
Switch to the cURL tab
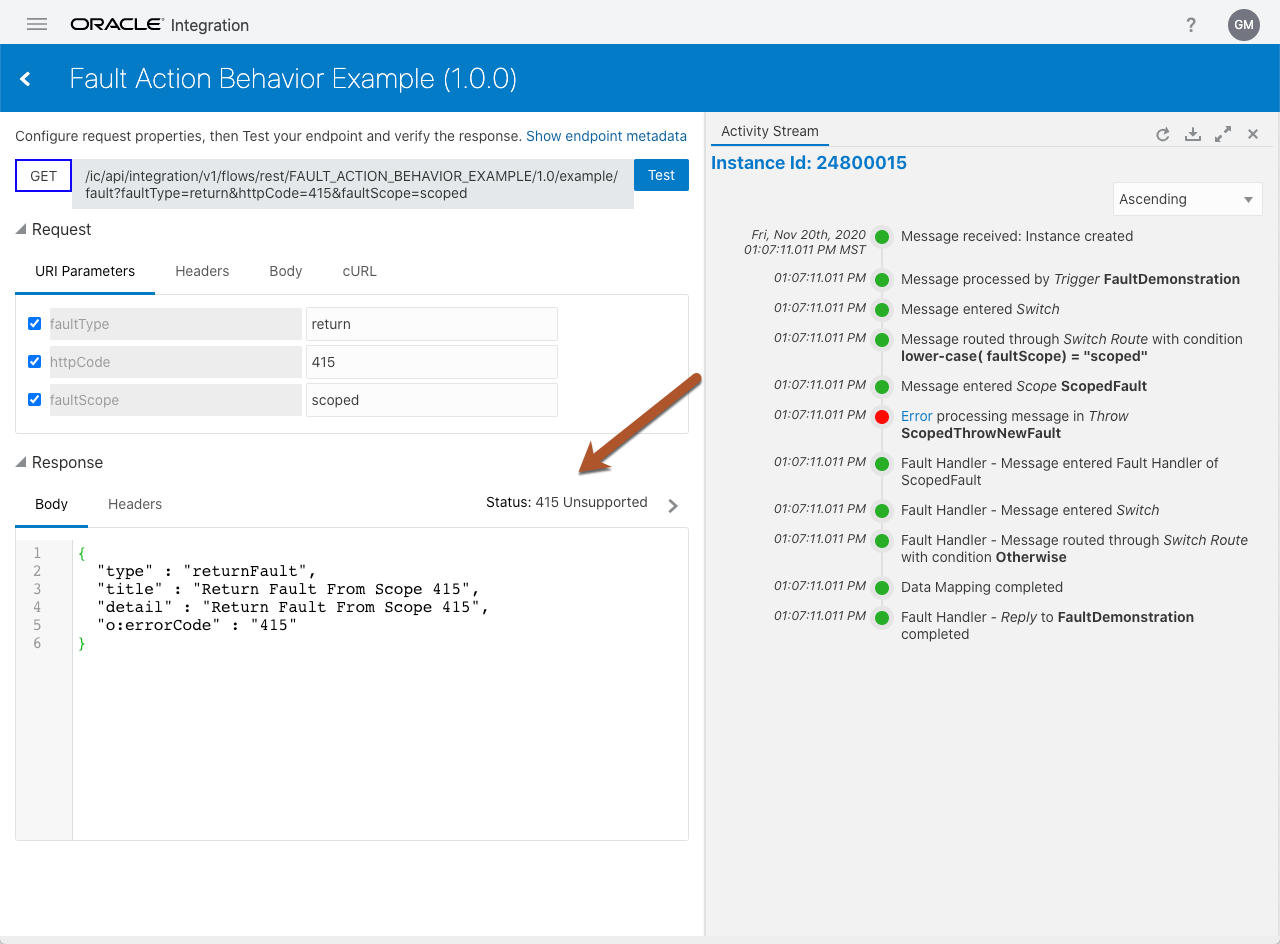pyautogui.click(x=359, y=271)
